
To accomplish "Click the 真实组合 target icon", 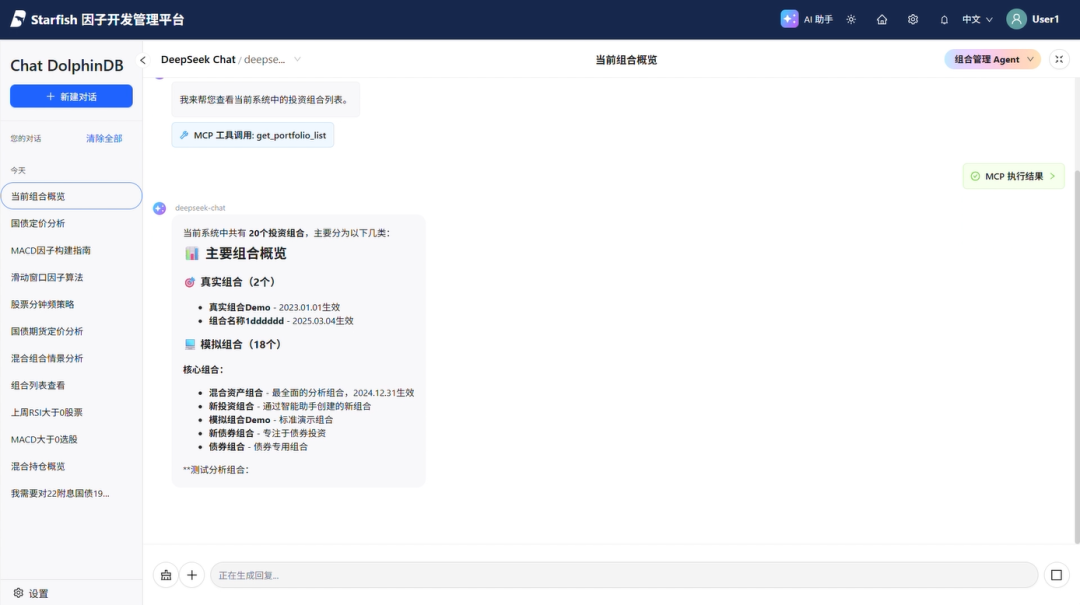I will tap(189, 282).
